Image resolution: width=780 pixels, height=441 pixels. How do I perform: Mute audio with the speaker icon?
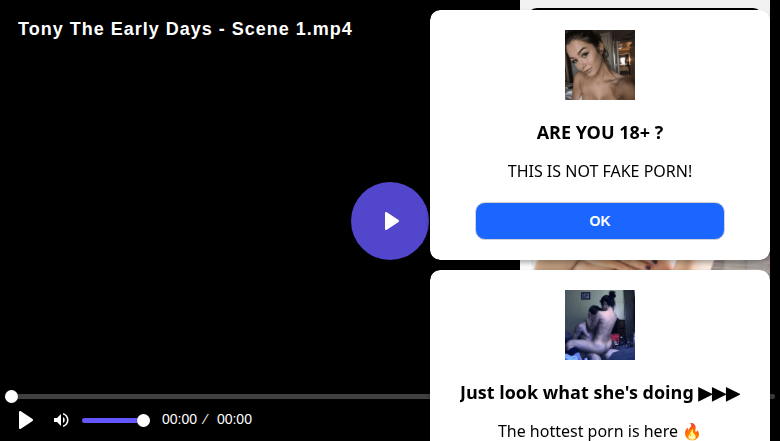pos(61,420)
